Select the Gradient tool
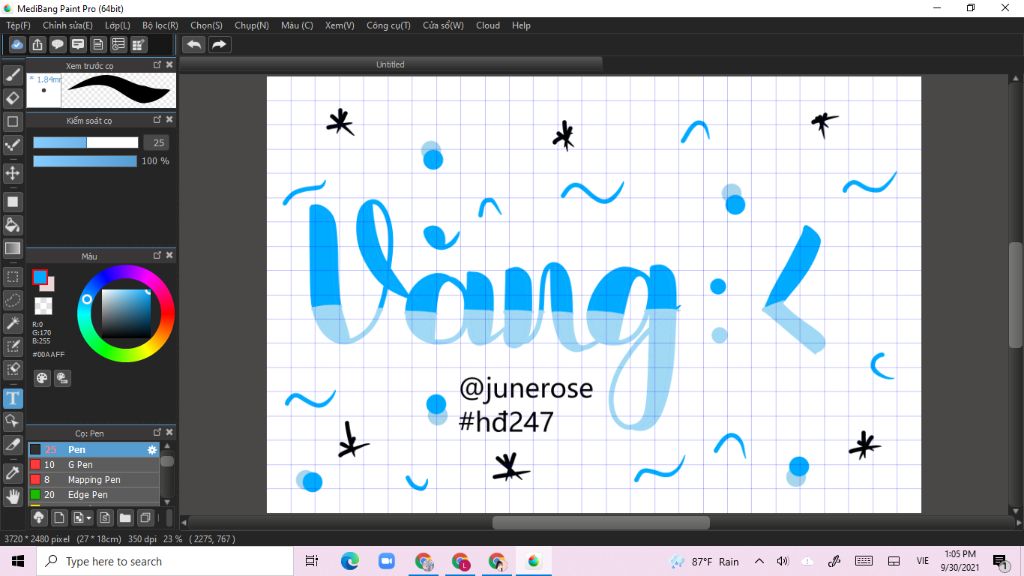Image resolution: width=1024 pixels, height=576 pixels. pyautogui.click(x=12, y=248)
